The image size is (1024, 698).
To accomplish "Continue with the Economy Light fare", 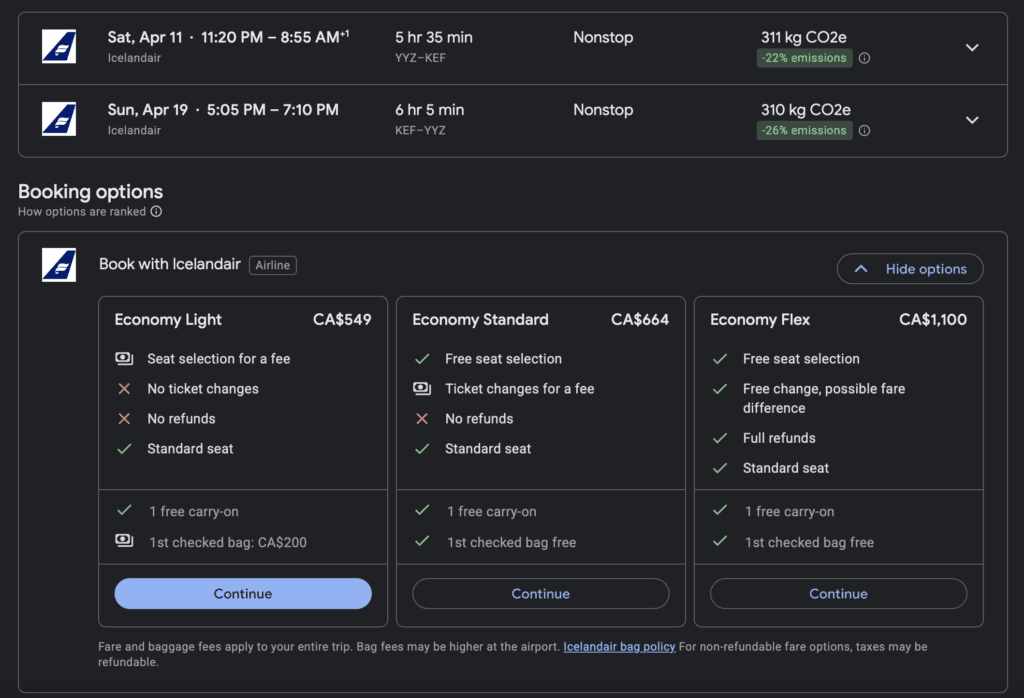I will pyautogui.click(x=243, y=594).
